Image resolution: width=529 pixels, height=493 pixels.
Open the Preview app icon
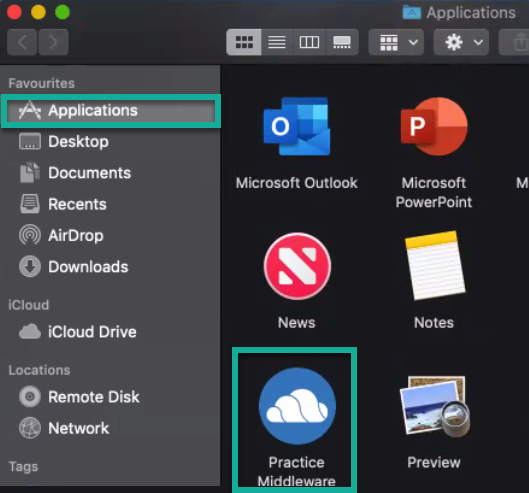435,407
